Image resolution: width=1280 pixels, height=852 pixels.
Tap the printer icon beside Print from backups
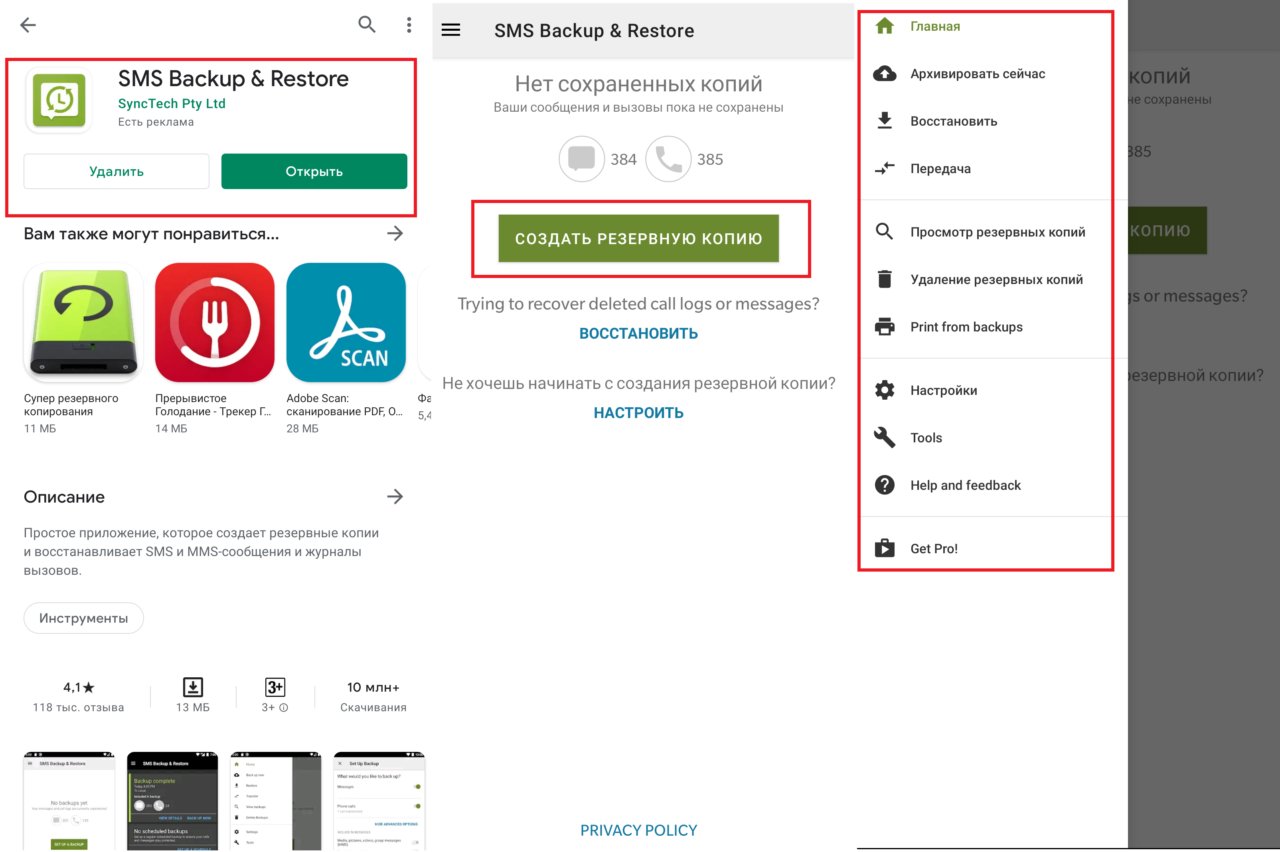coord(885,327)
